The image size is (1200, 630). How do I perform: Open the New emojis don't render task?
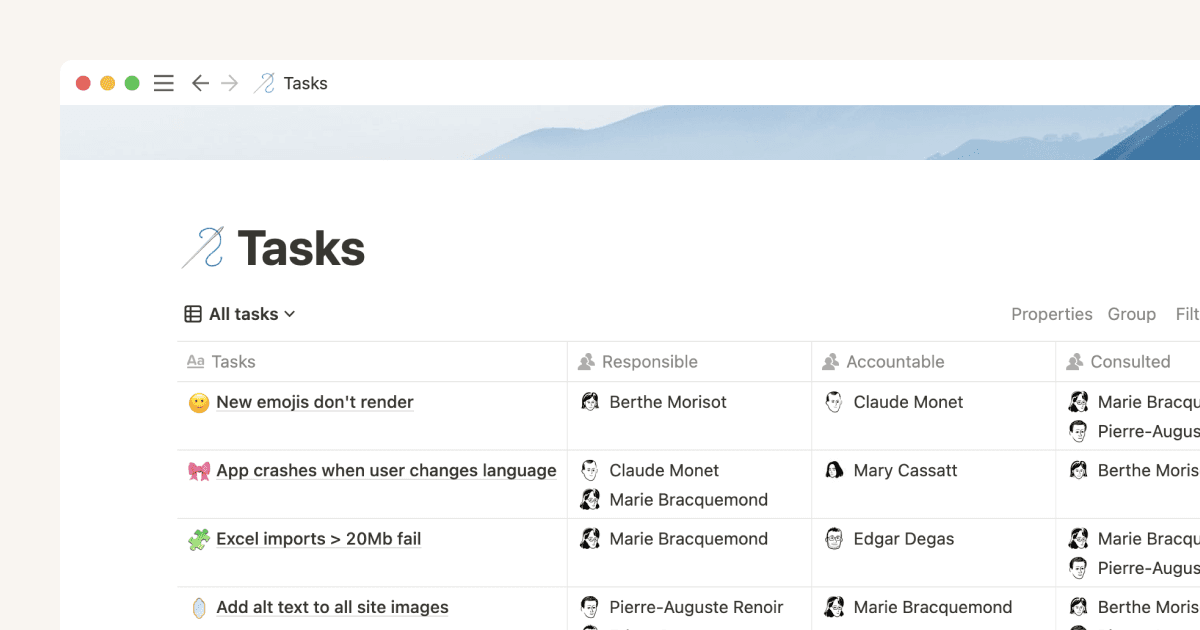[314, 402]
